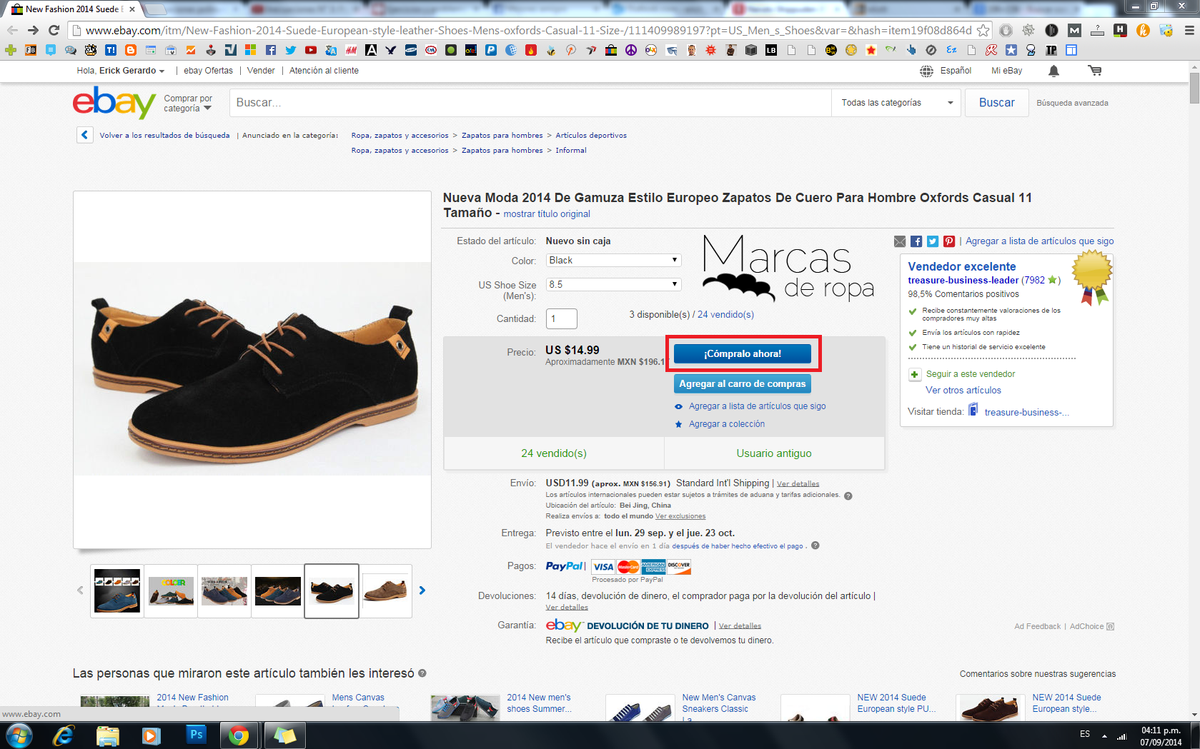Click the Visa payment icon

[604, 566]
